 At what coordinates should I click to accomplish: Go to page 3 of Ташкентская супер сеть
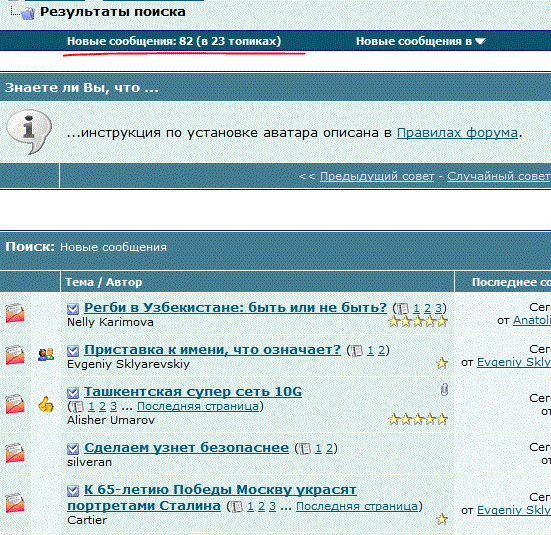pyautogui.click(x=113, y=407)
